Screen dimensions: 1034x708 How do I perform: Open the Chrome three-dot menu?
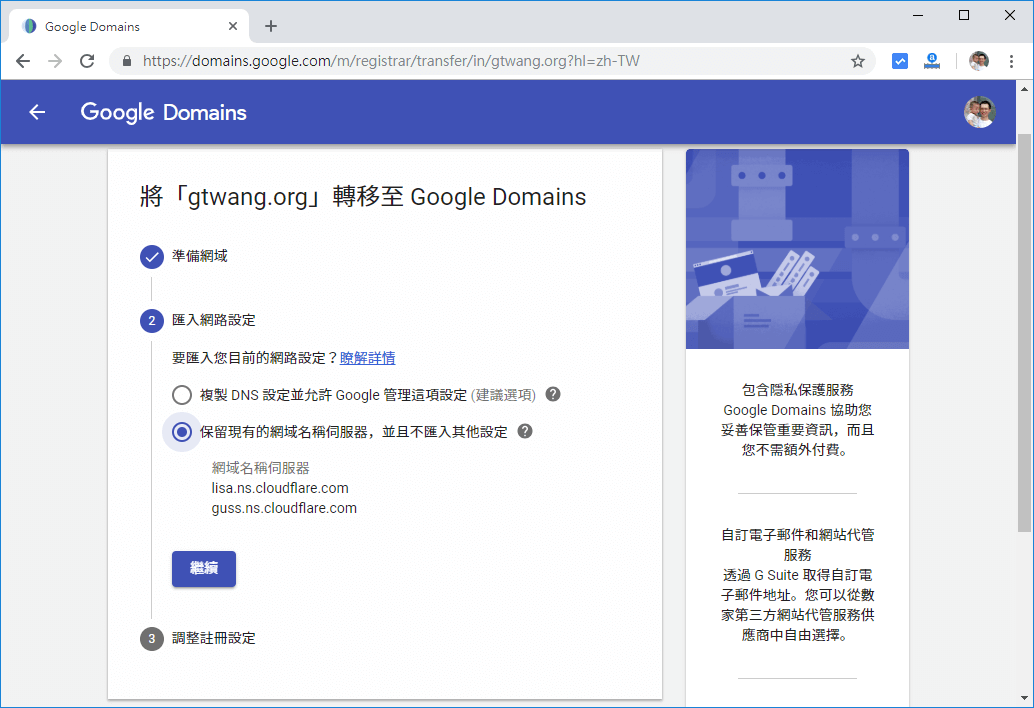click(x=1012, y=61)
